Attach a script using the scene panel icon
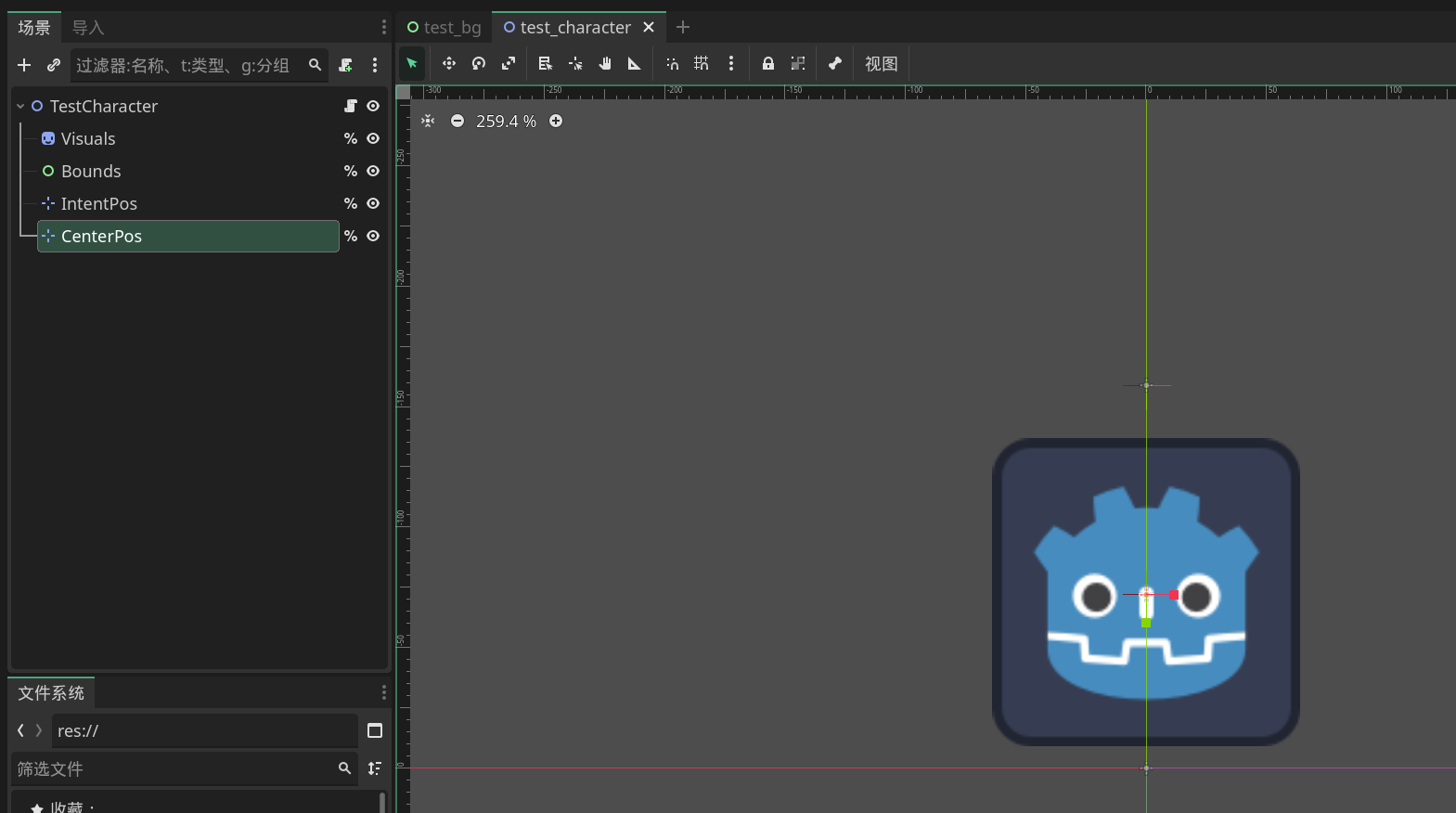Image resolution: width=1456 pixels, height=813 pixels. (x=345, y=65)
